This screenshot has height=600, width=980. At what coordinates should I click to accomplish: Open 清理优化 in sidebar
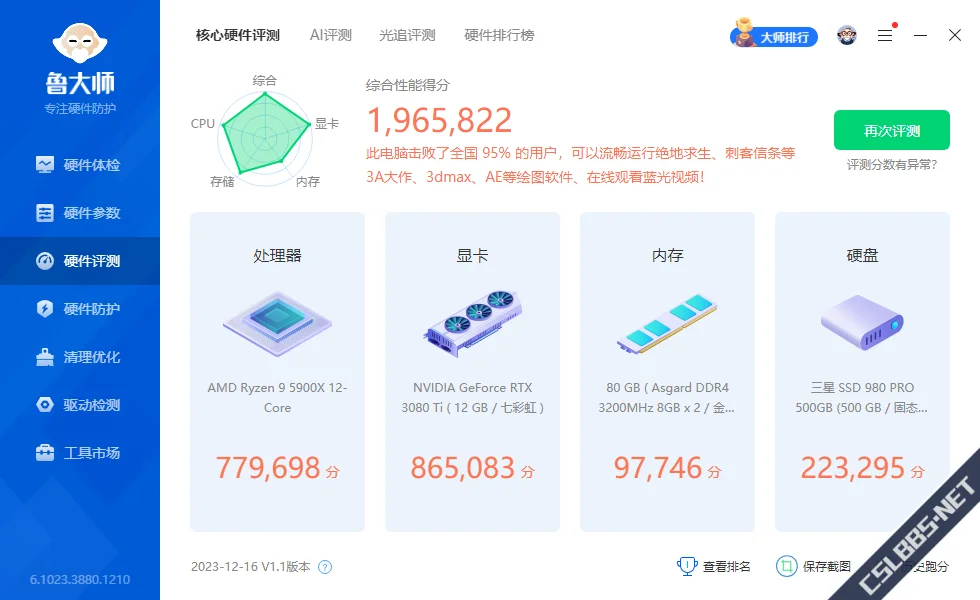click(x=80, y=357)
